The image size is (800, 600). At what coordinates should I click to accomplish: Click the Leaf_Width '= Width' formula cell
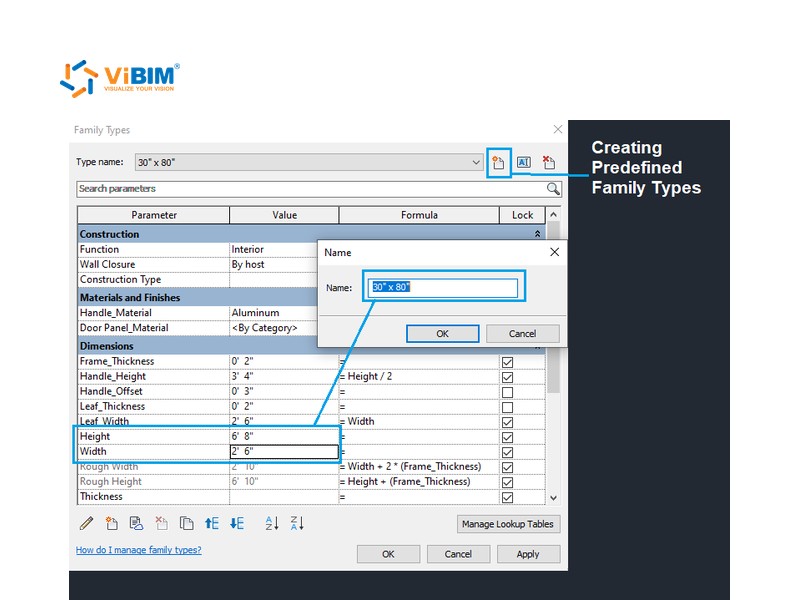pos(419,421)
